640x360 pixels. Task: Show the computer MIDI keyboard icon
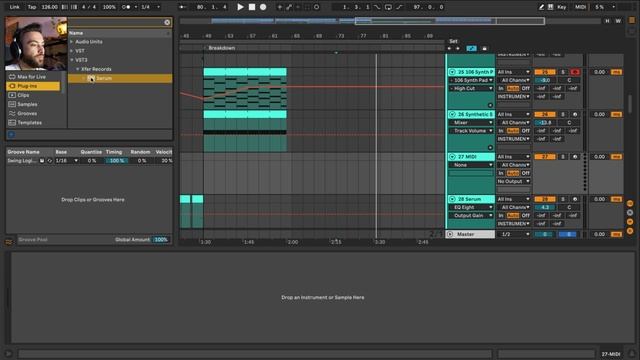pyautogui.click(x=550, y=7)
